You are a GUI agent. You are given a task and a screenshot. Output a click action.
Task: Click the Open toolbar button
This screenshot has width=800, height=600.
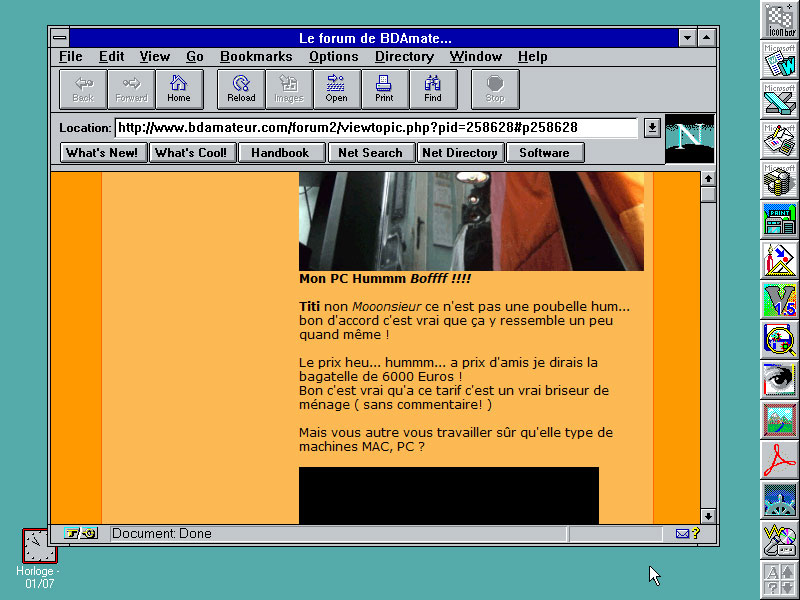tap(337, 90)
